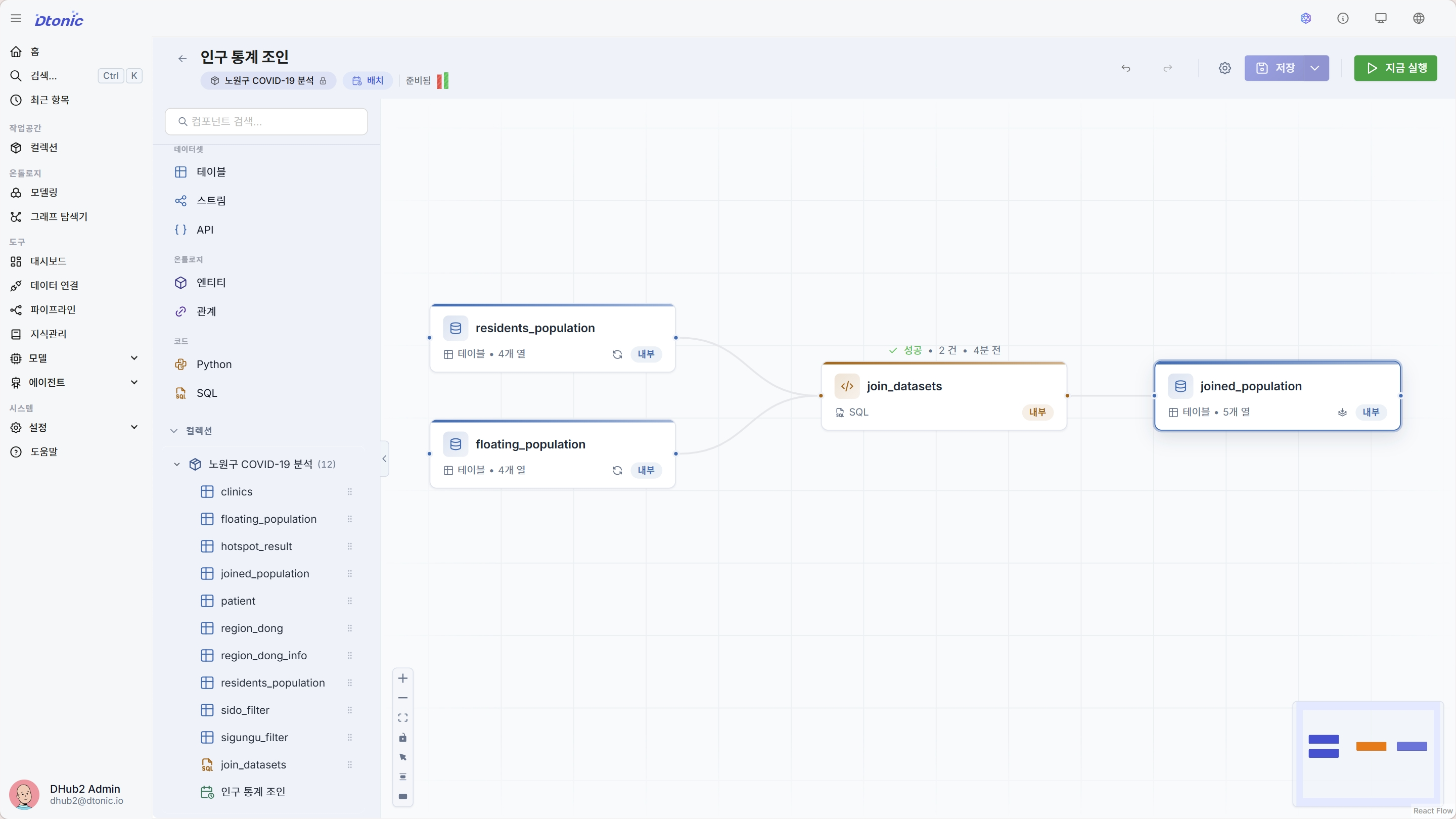Click the 저장 save button
This screenshot has width=1456, height=819.
click(1275, 68)
